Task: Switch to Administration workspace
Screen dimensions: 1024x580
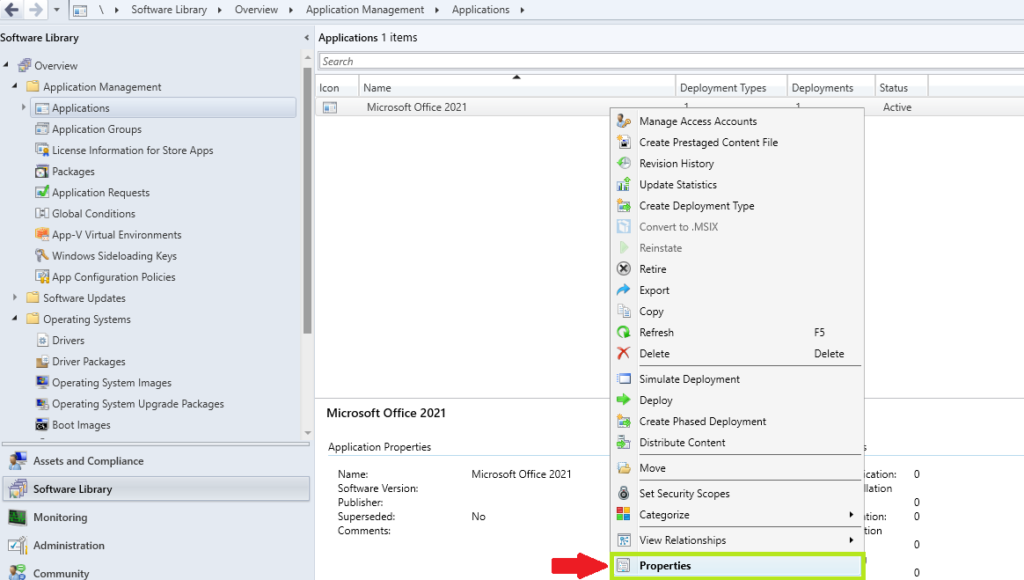Action: 156,545
